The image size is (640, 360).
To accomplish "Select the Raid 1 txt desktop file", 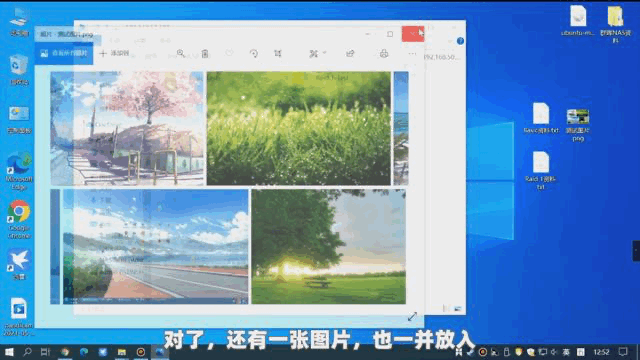I will click(540, 171).
